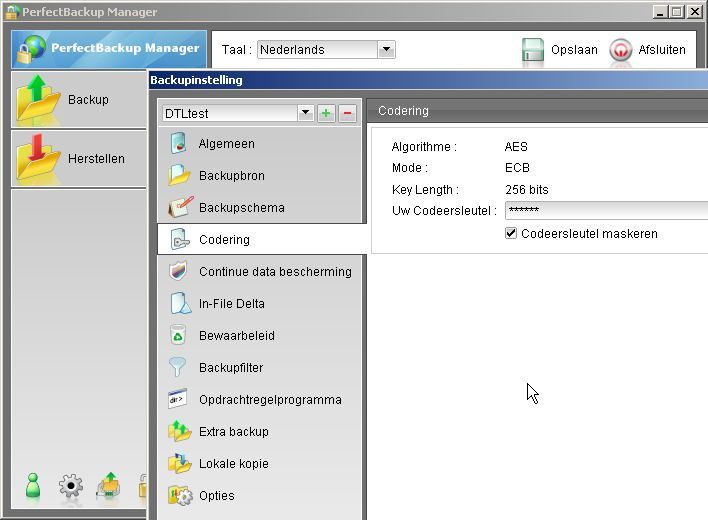Close the PerfectBackup Manager window

point(694,12)
